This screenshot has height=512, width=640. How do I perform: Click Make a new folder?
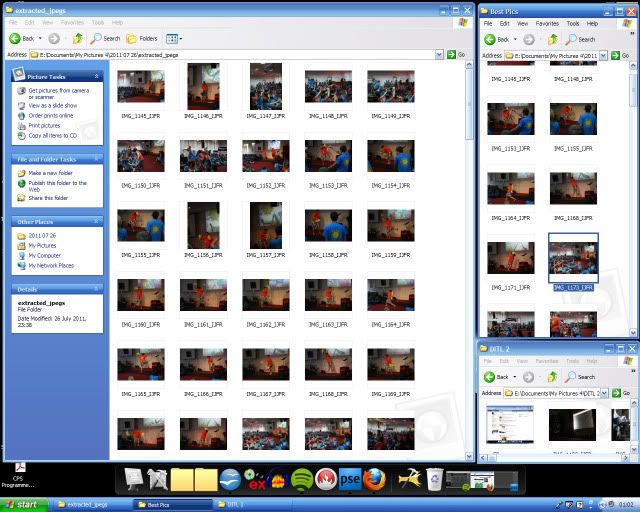(x=50, y=173)
